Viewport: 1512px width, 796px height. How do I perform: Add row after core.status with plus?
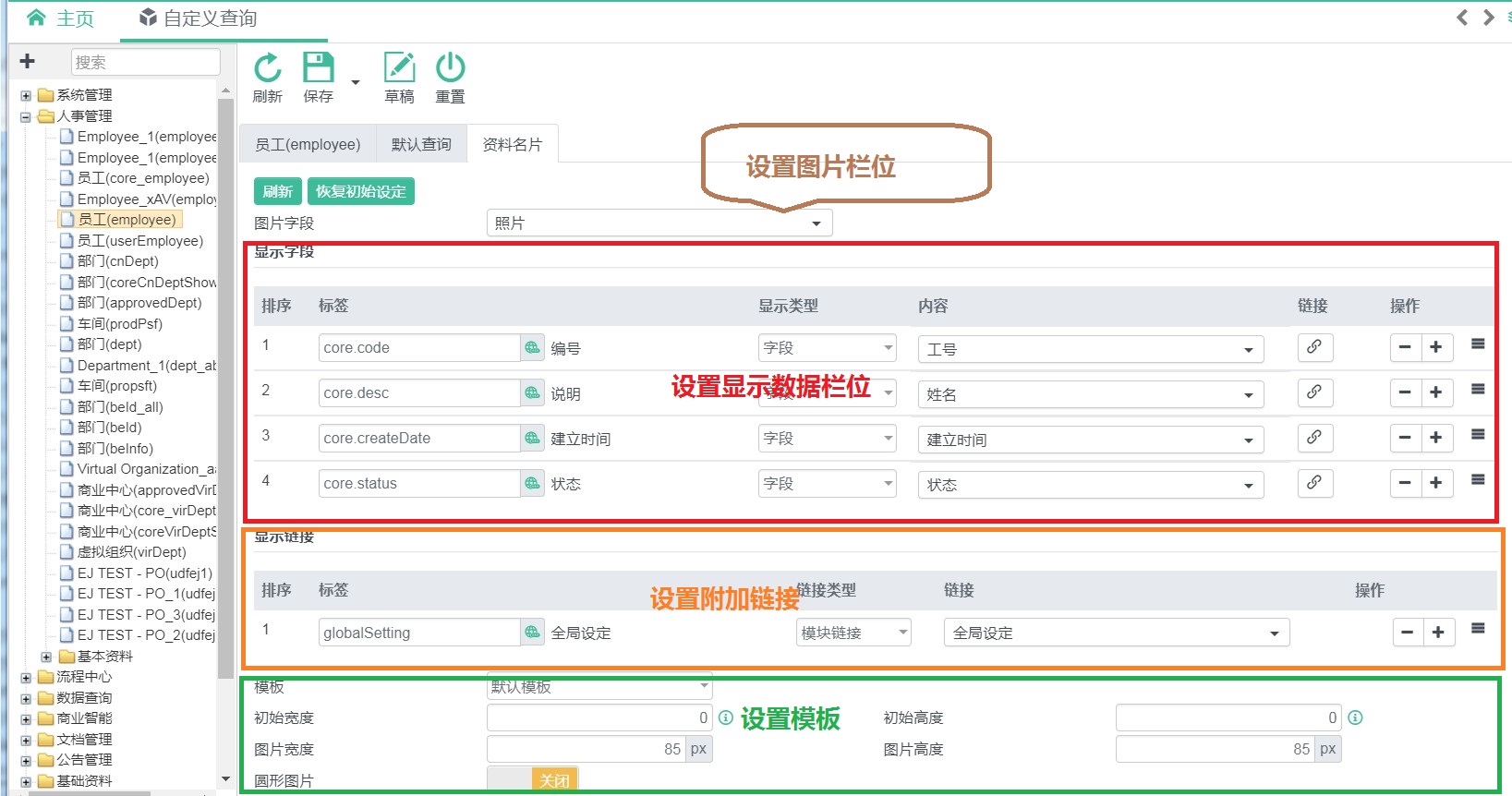1436,483
